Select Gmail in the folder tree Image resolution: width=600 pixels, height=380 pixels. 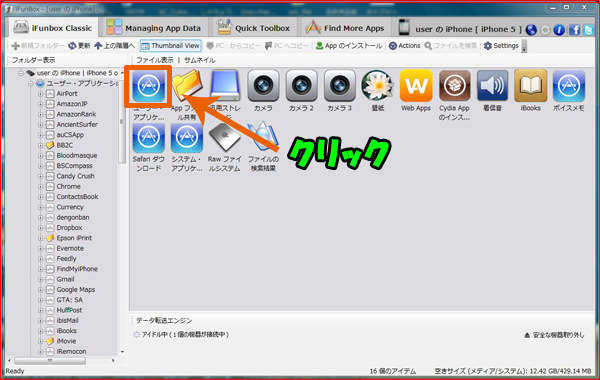[x=65, y=279]
